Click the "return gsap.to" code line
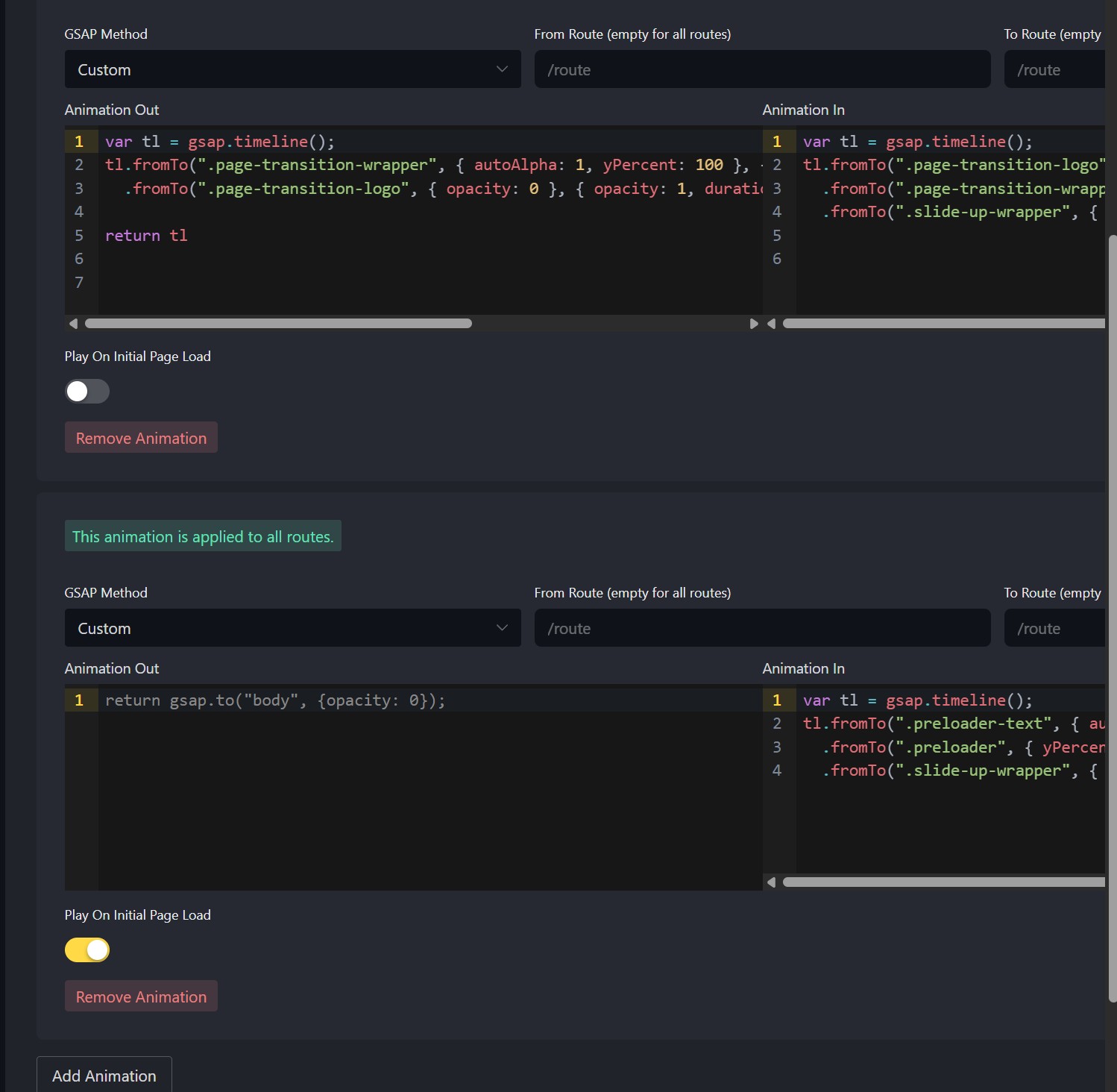The width and height of the screenshot is (1117, 1092). [x=274, y=700]
